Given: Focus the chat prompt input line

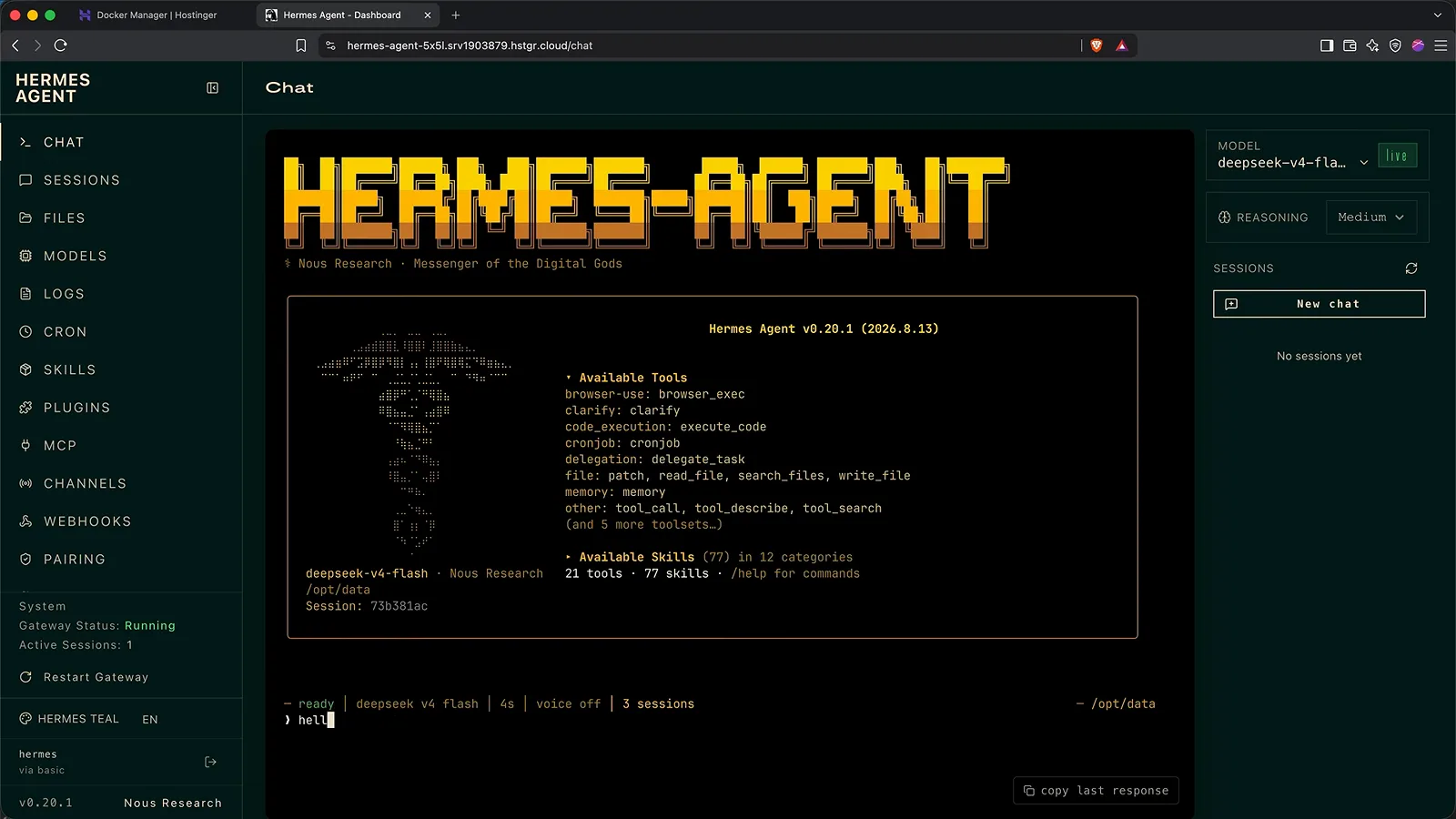Looking at the screenshot, I should [x=719, y=720].
